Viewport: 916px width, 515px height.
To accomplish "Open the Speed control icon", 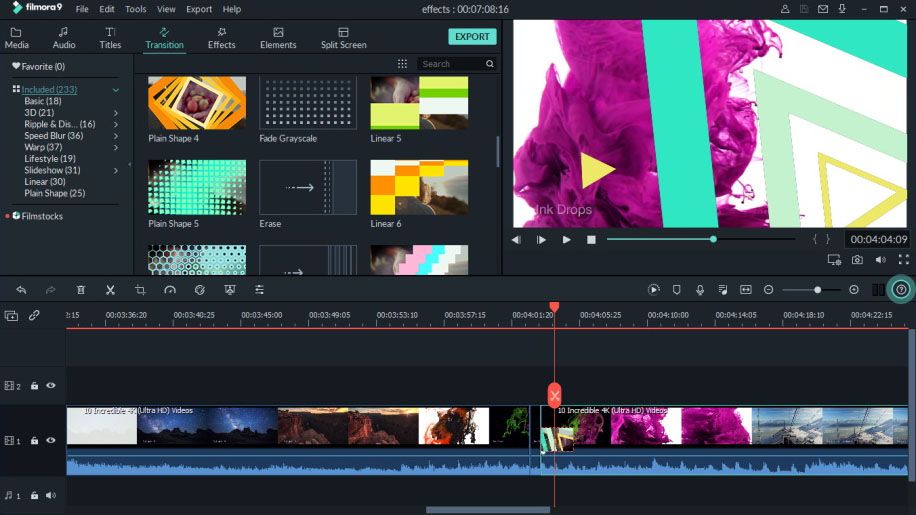I will coord(170,290).
